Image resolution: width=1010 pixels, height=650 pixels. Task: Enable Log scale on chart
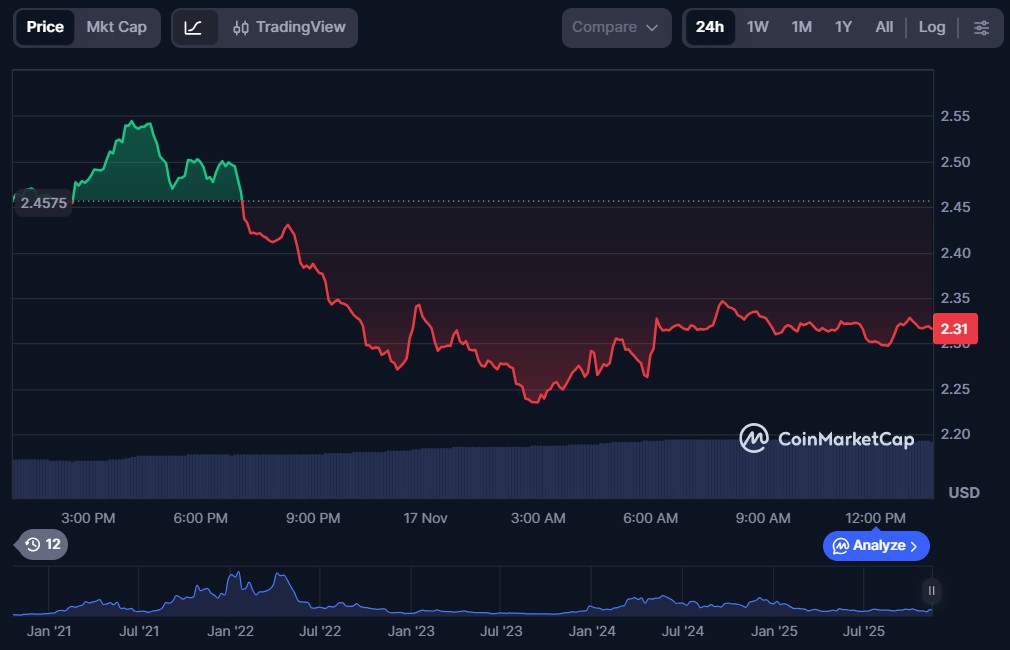point(931,27)
